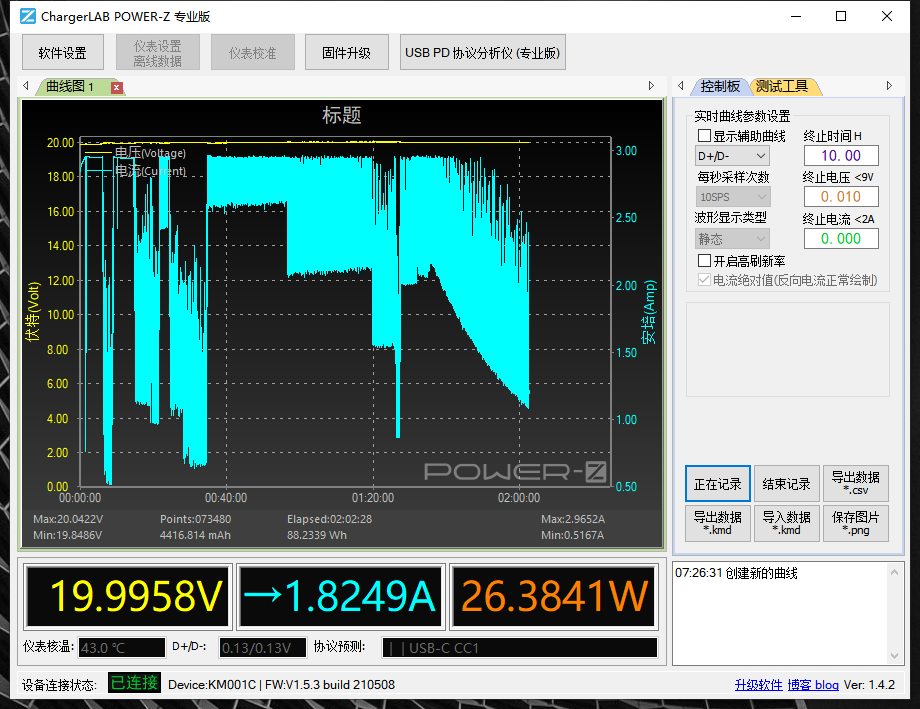Click the ChargerLAB POWER-Z app logo icon

click(x=28, y=16)
